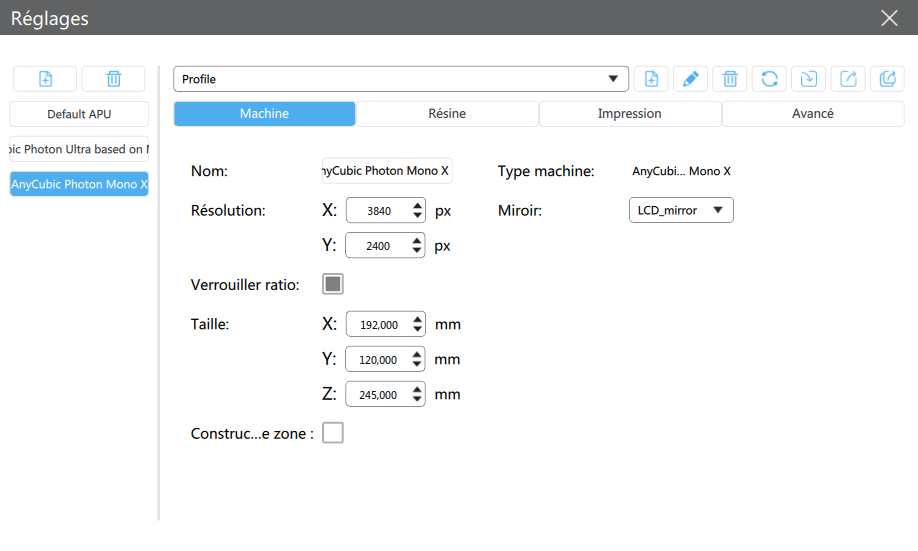Viewport: 918px width, 551px height.
Task: Reset the profile with the refresh icon
Action: 769,79
